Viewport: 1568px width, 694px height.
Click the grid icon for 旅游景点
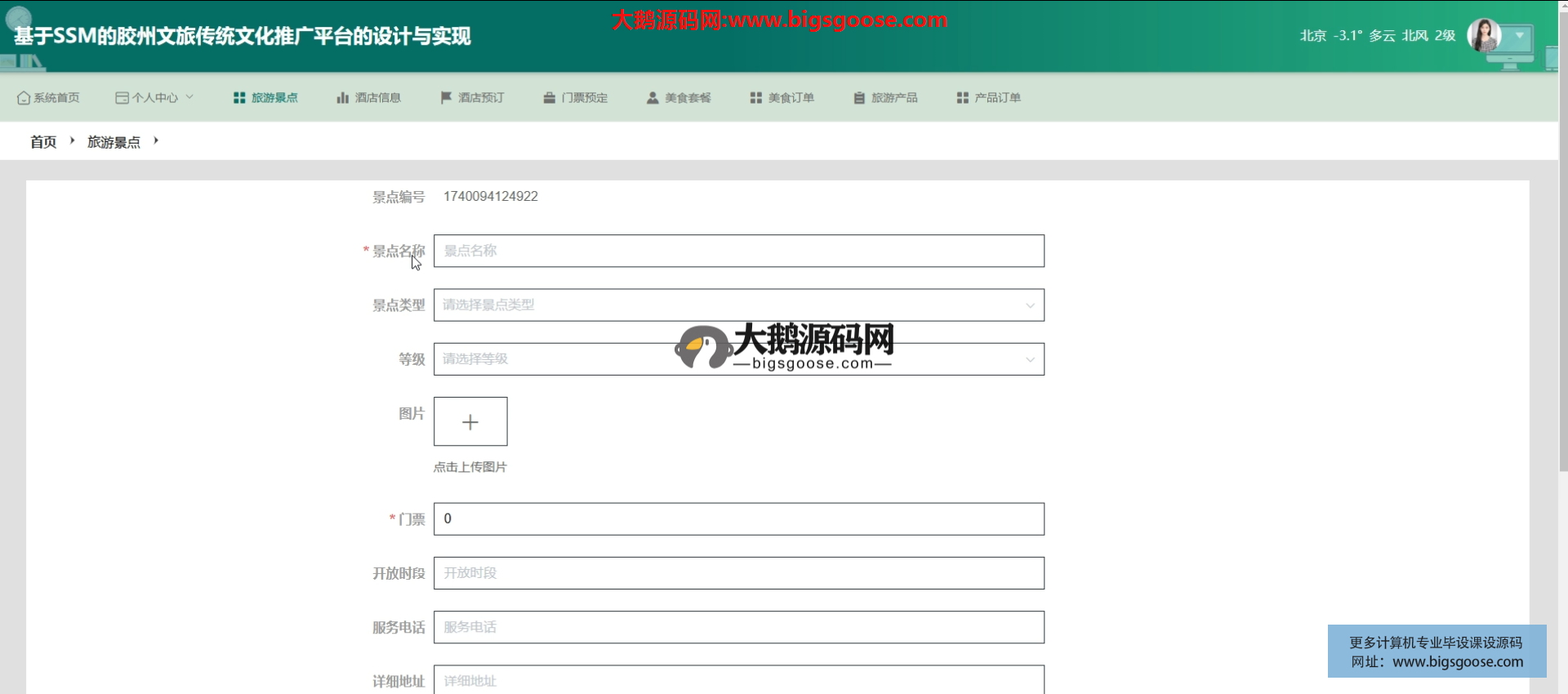[x=239, y=98]
